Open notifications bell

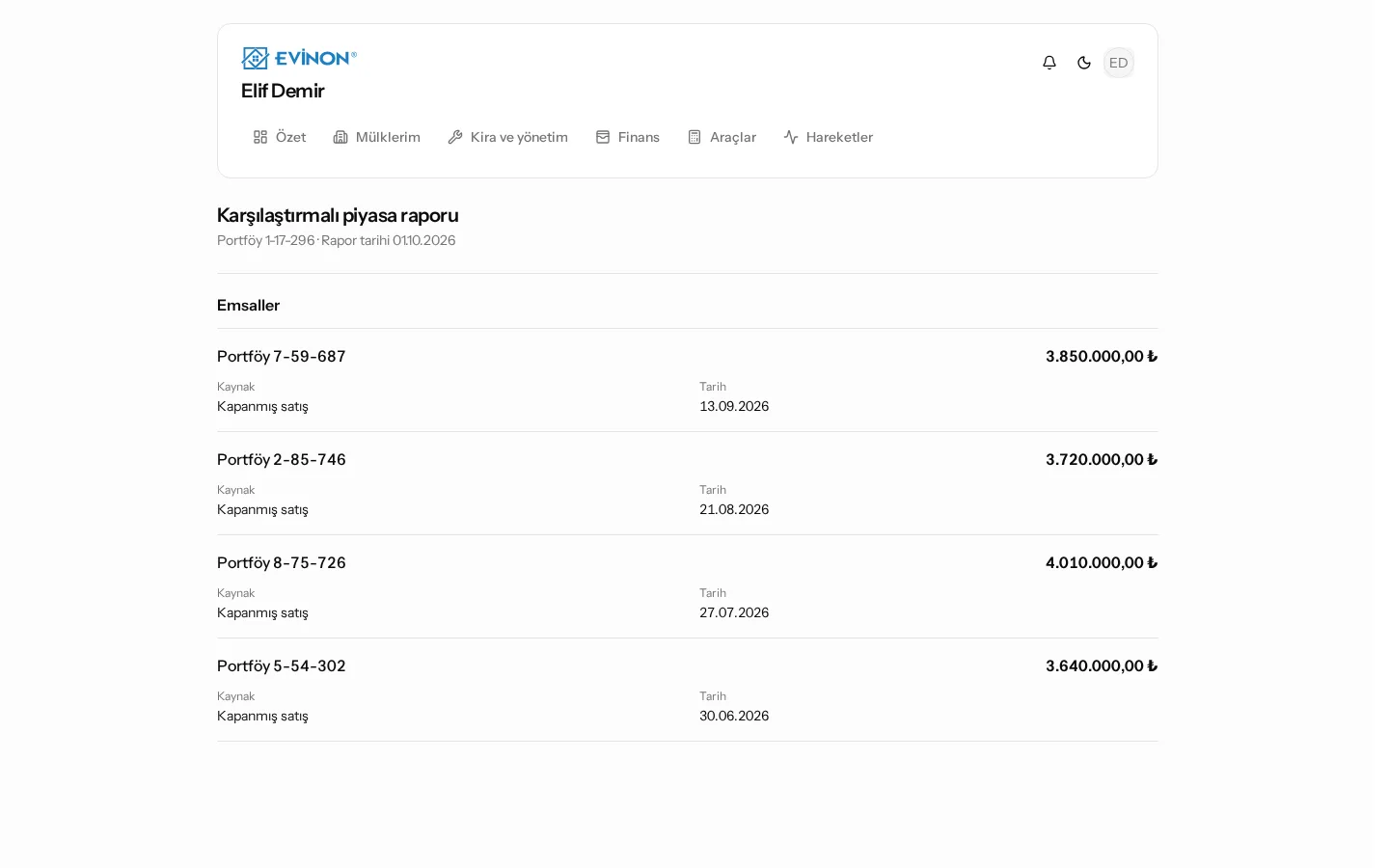pos(1049,63)
